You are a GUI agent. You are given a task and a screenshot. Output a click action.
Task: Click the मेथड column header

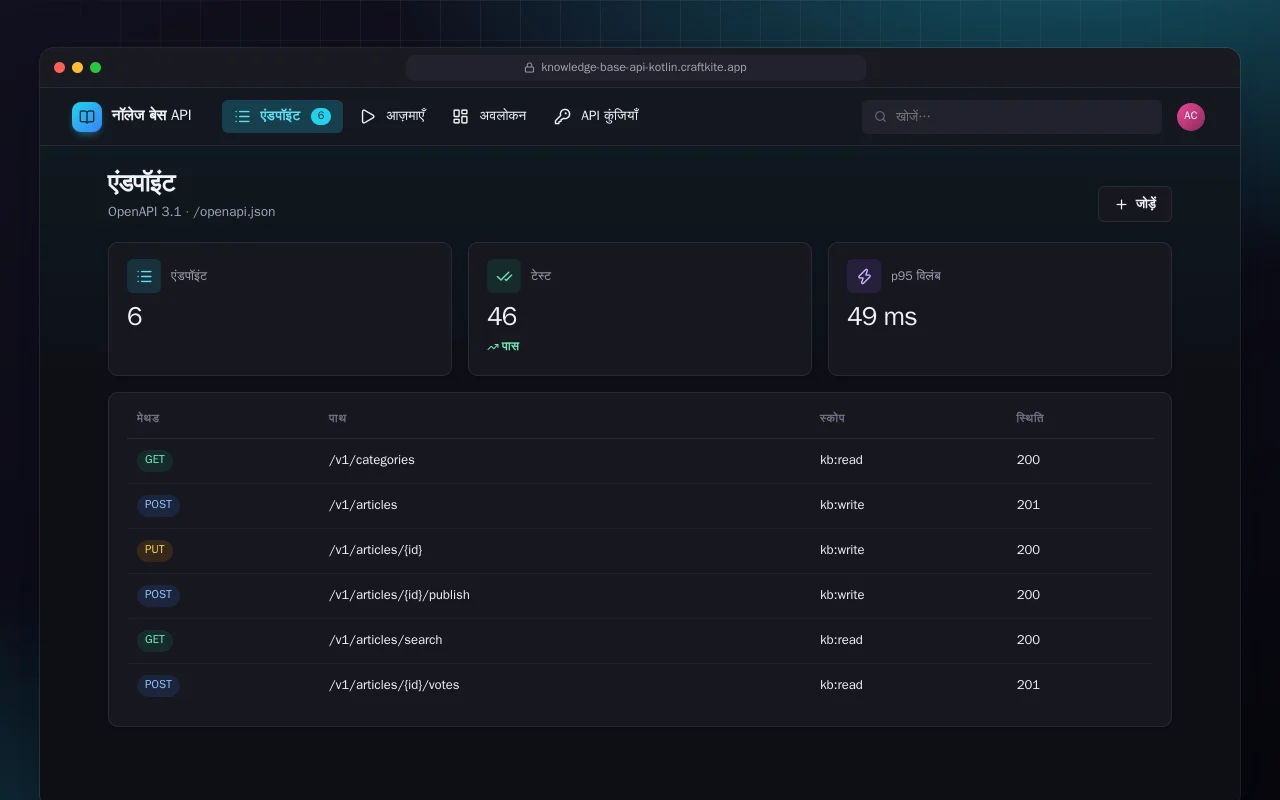(x=148, y=418)
